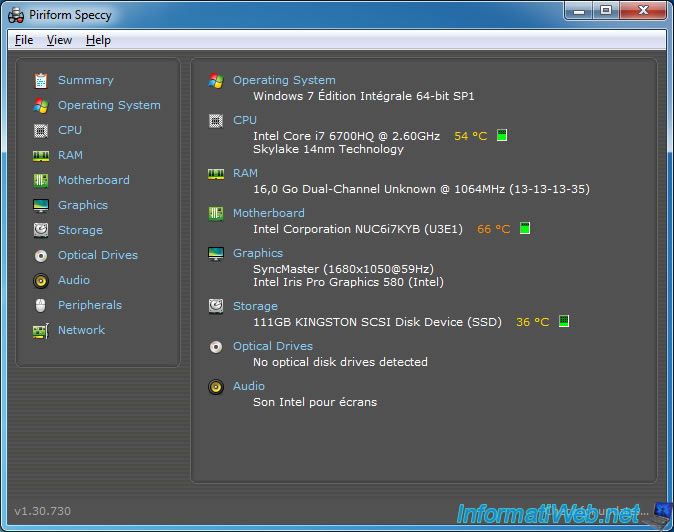The width and height of the screenshot is (674, 532).
Task: Open the Audio section in sidebar
Action: [74, 280]
